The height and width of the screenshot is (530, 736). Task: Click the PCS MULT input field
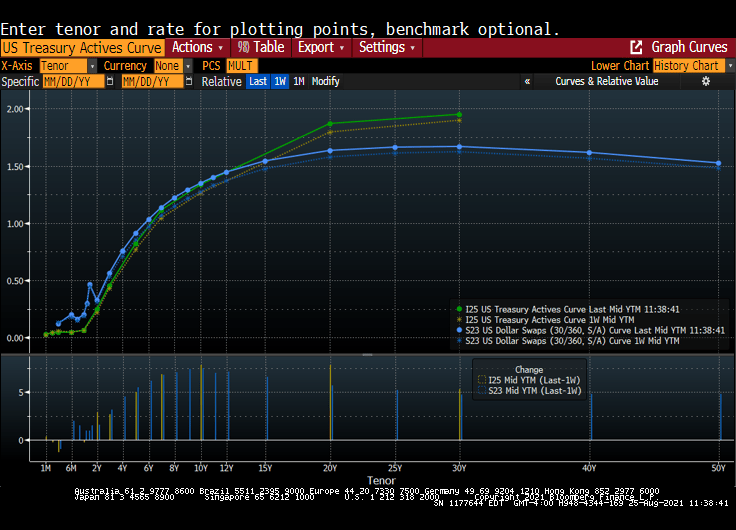coord(243,66)
